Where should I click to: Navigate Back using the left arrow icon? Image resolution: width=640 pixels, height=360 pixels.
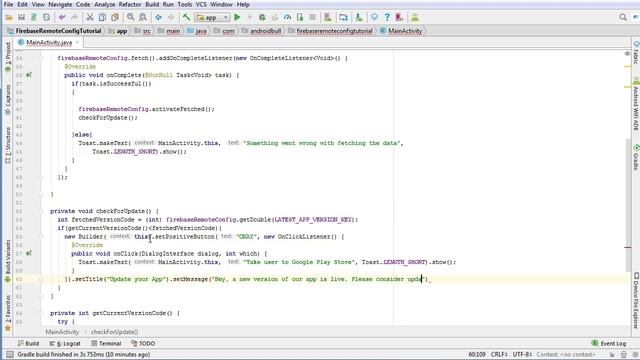click(158, 18)
